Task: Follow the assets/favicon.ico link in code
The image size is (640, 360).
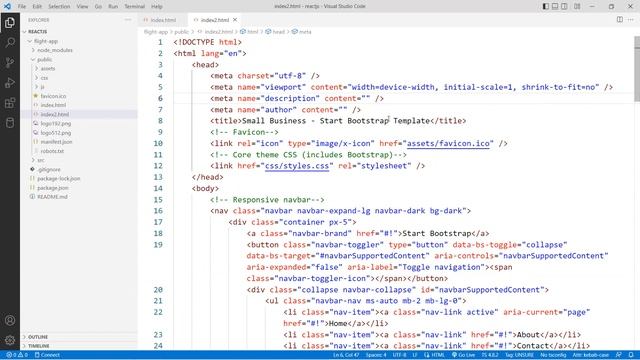Action: pos(448,143)
